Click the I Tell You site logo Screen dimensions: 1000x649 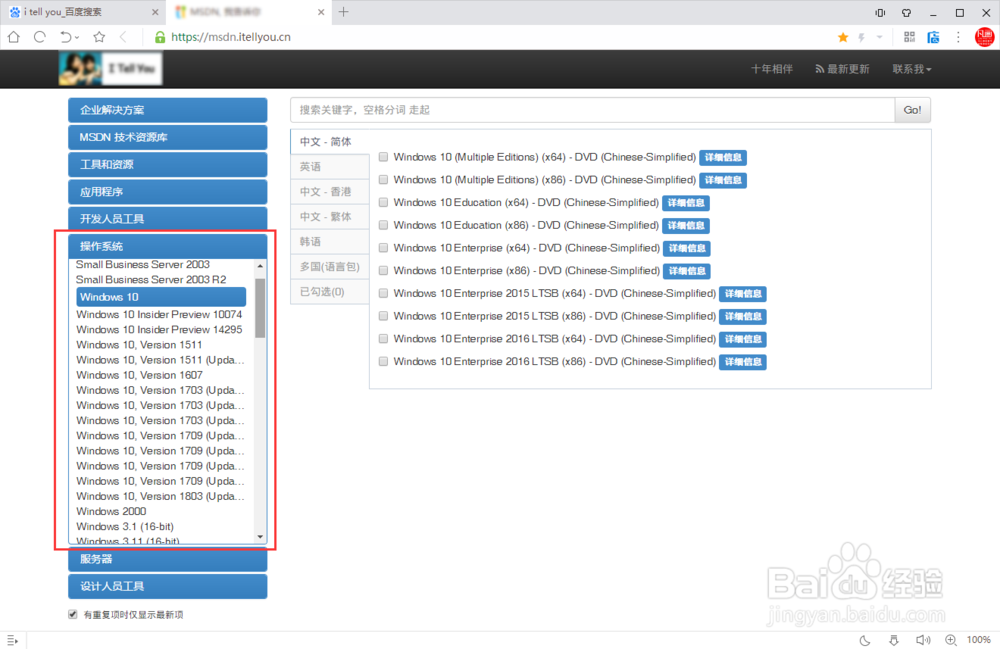coord(110,68)
